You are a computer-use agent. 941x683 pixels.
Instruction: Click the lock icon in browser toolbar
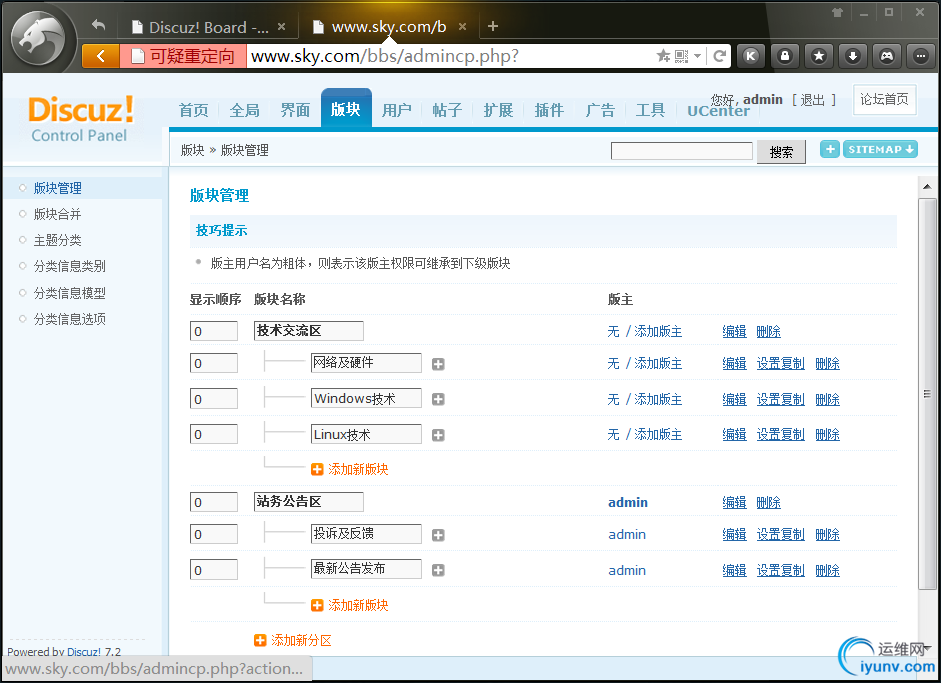tap(785, 56)
